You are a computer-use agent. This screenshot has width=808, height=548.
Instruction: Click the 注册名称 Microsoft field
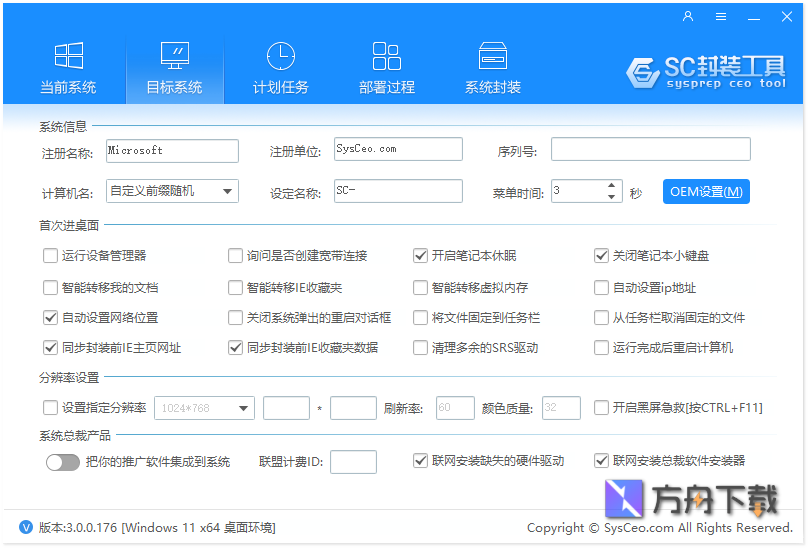172,151
